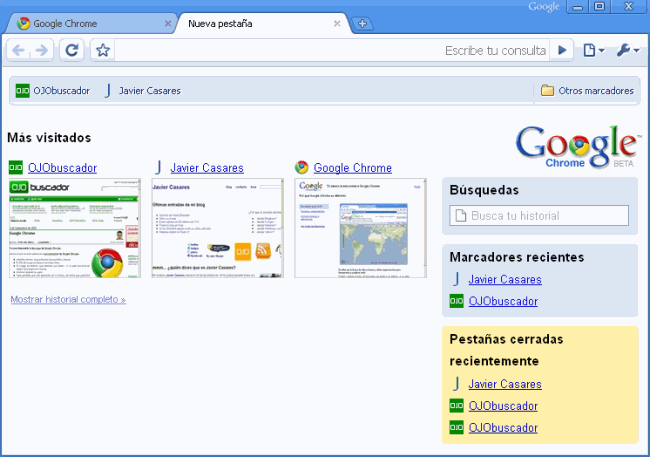
Task: Click Javier Casares link under Más visitados
Action: point(207,168)
